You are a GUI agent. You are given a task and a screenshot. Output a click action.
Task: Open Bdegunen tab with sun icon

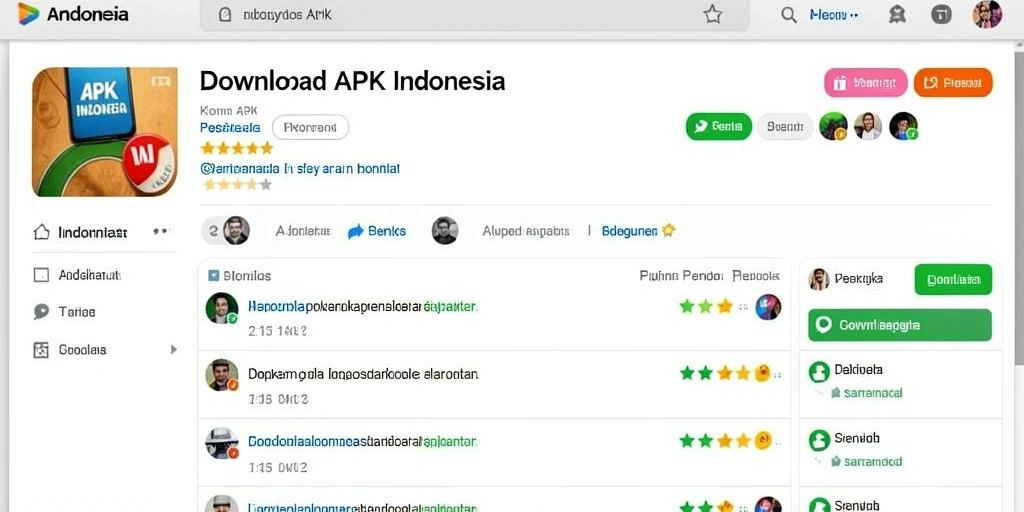click(x=638, y=231)
